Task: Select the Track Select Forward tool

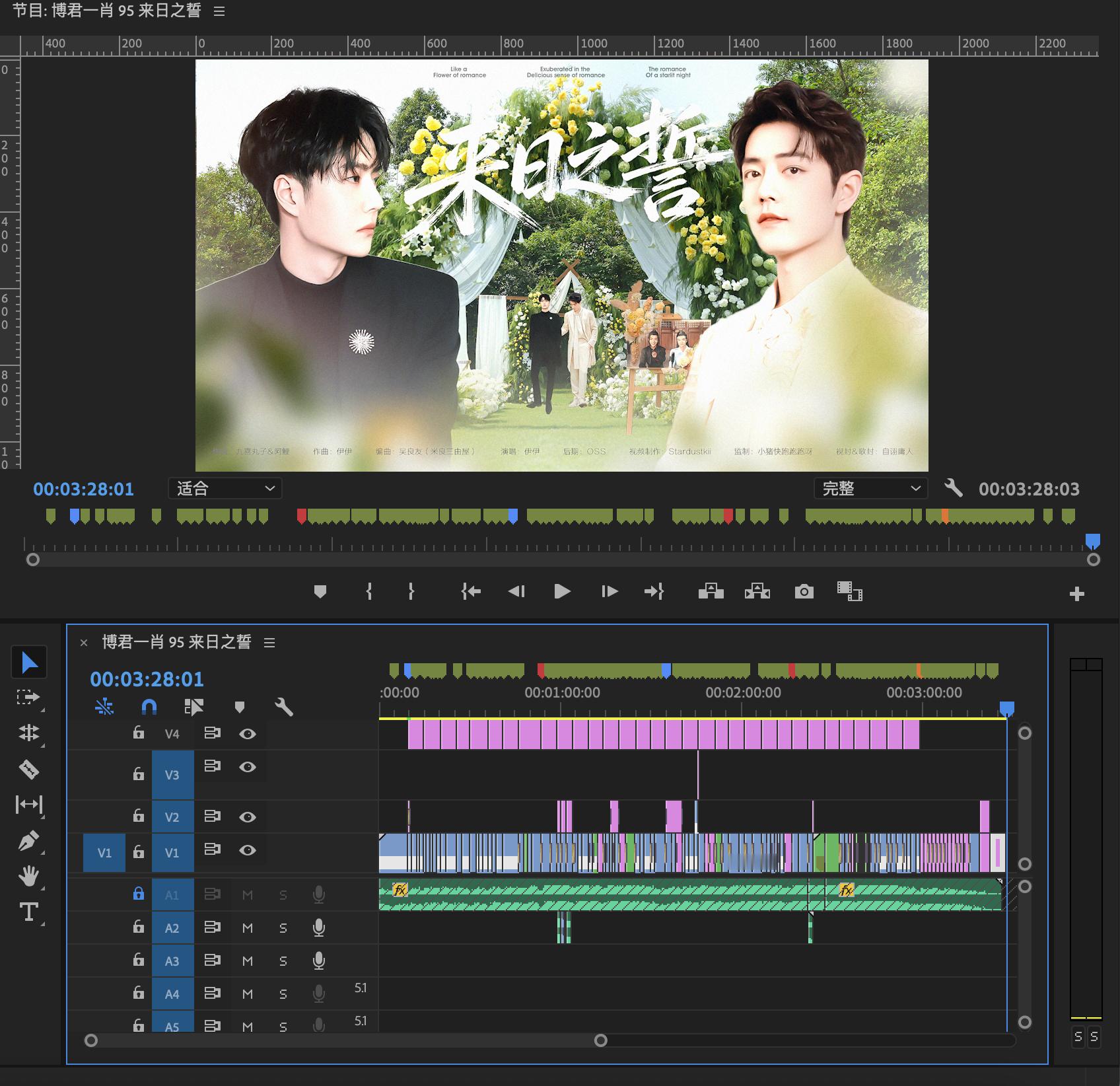Action: tap(28, 697)
